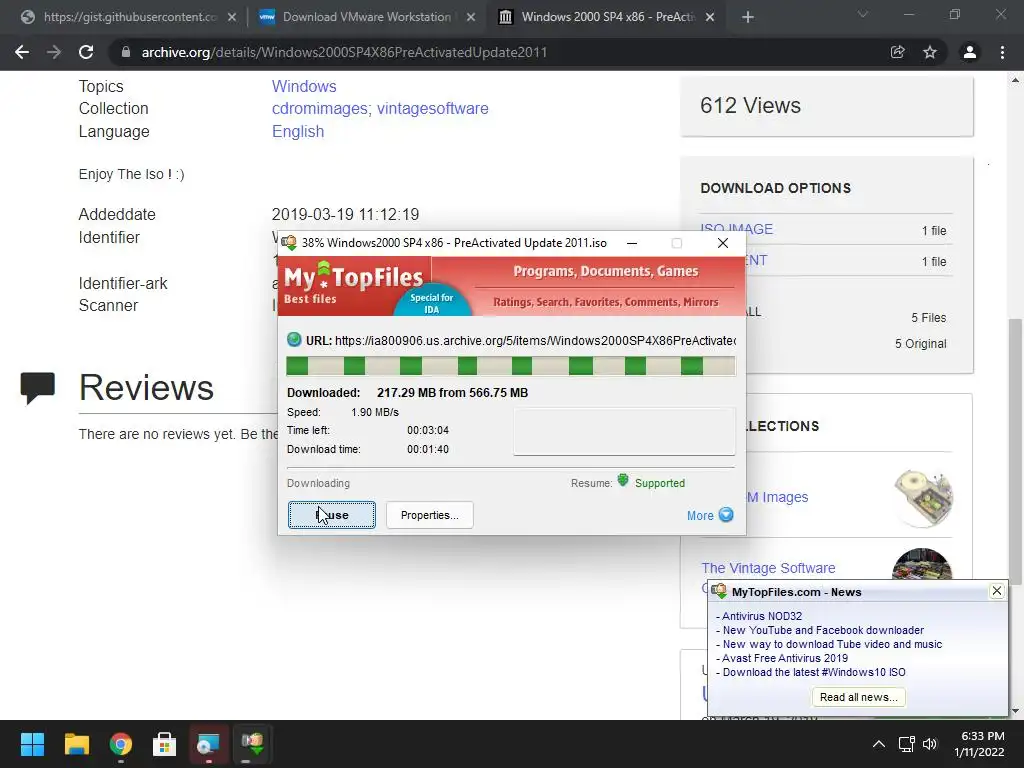The image size is (1024, 768).
Task: Click the ISO IMAGE download option
Action: (737, 229)
